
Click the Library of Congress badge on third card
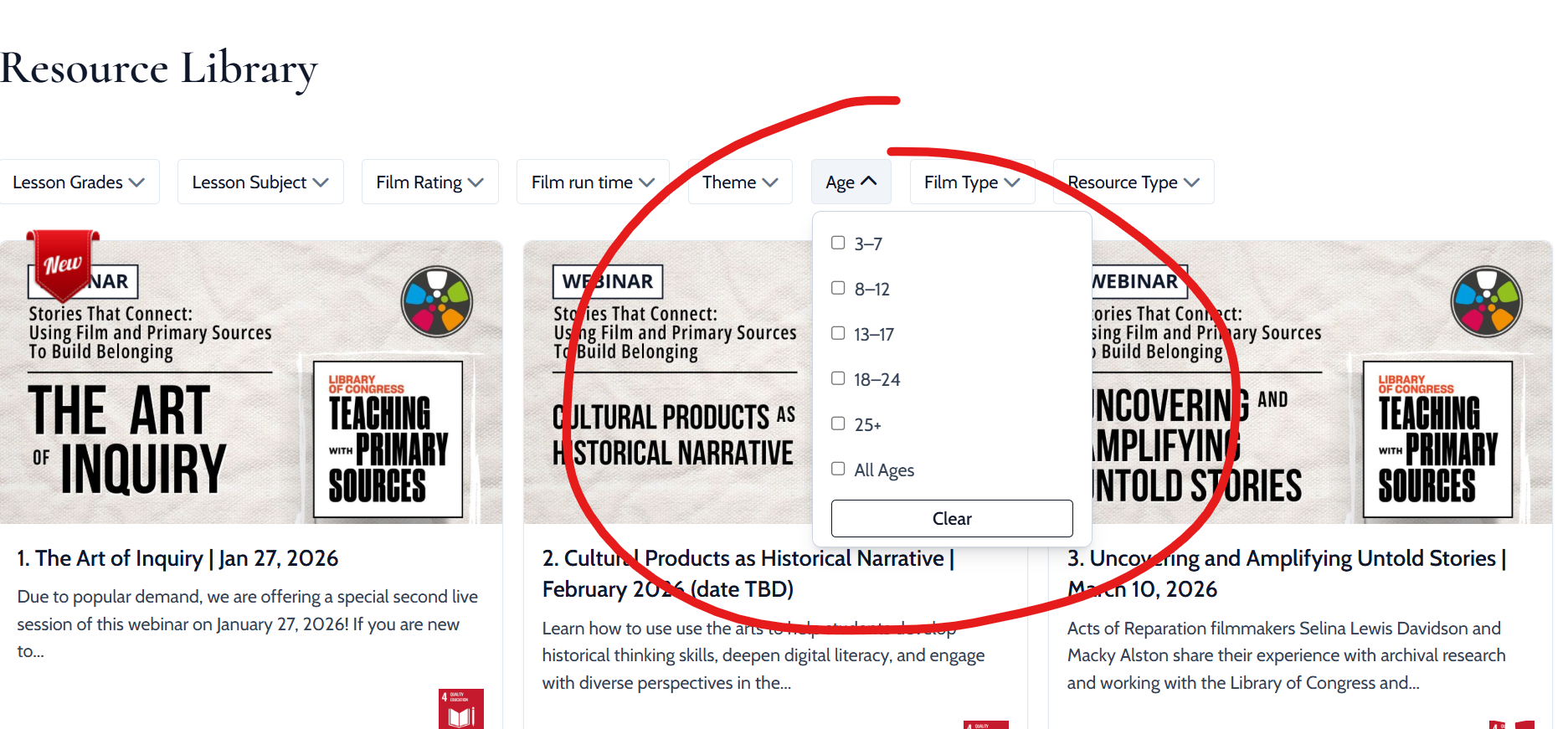click(1437, 439)
